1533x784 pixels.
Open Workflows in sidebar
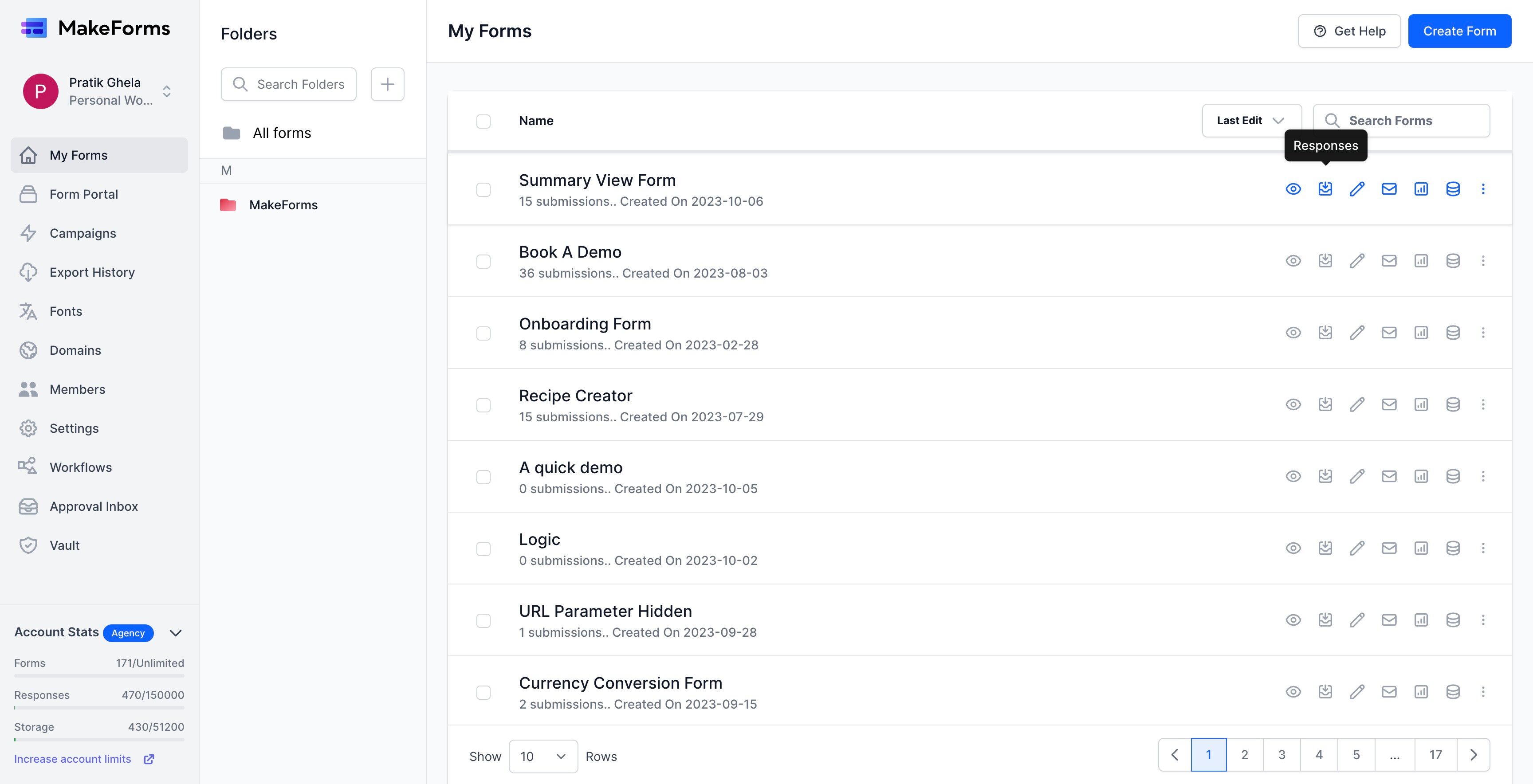pos(99,467)
